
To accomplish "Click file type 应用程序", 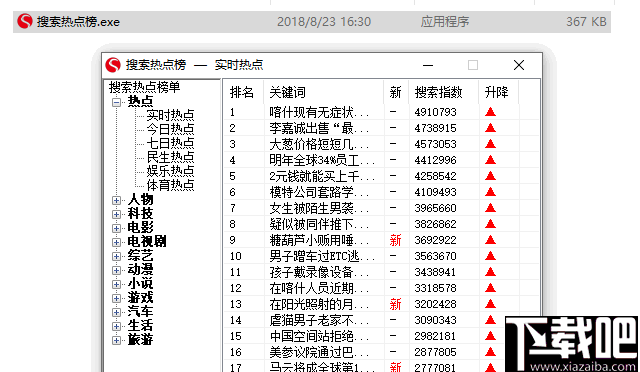I will click(x=445, y=22).
